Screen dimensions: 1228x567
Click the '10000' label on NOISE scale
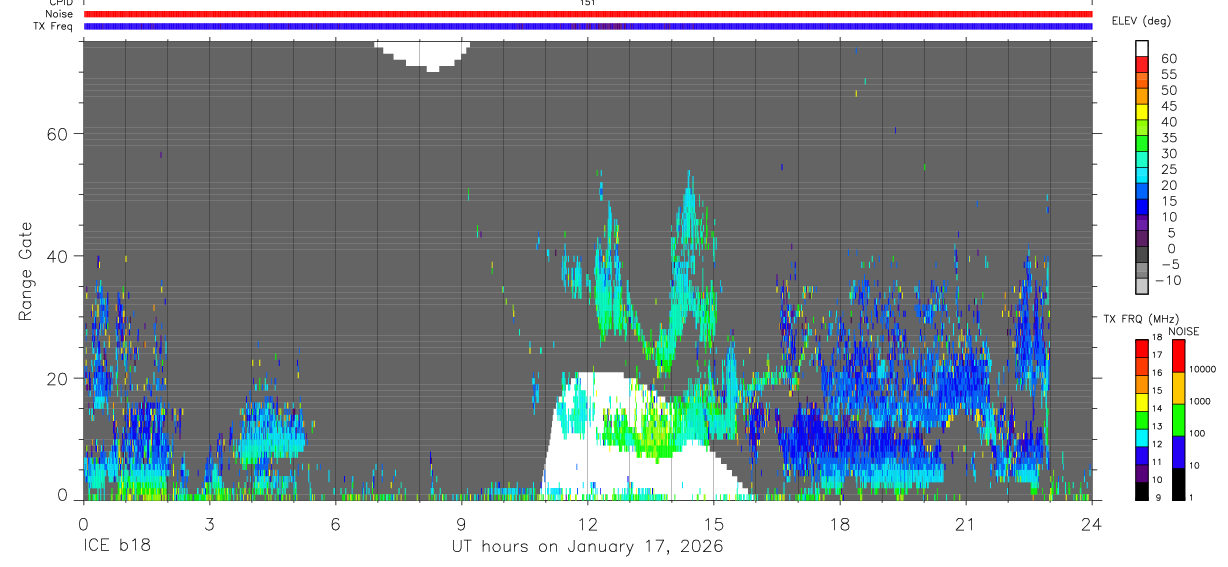(x=1202, y=370)
